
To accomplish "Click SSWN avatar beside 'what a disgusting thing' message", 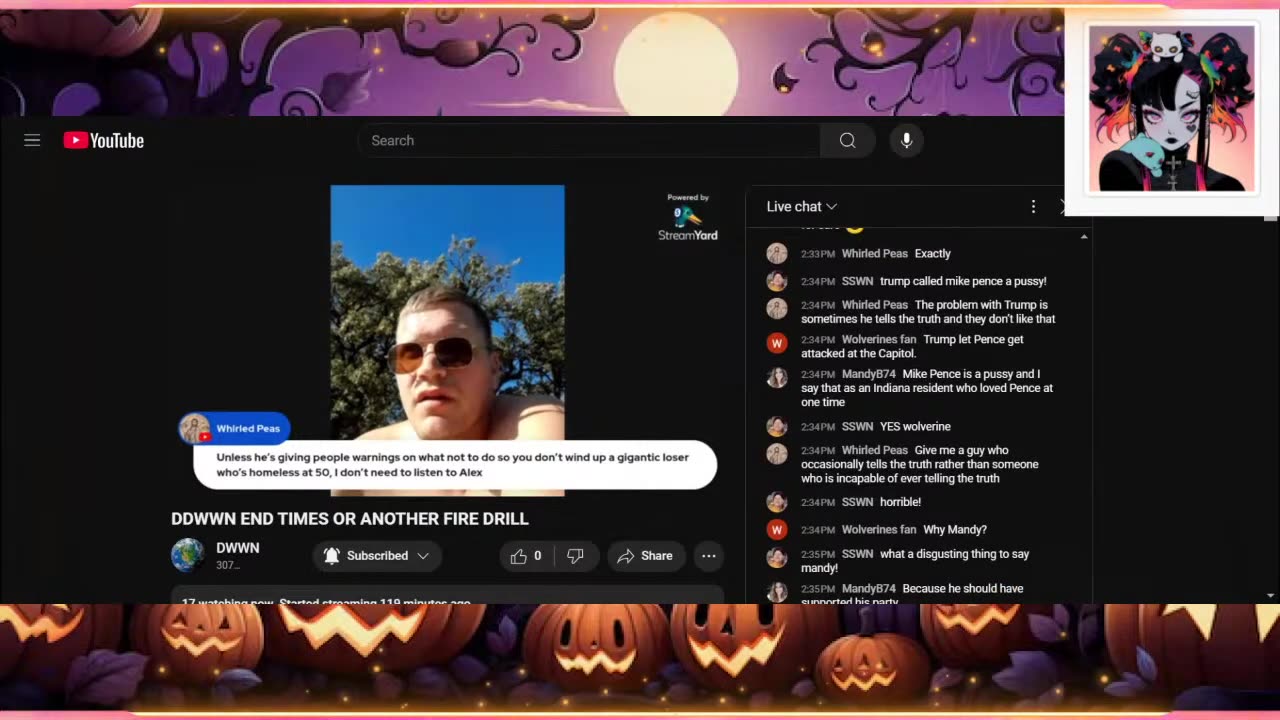I will tap(777, 558).
